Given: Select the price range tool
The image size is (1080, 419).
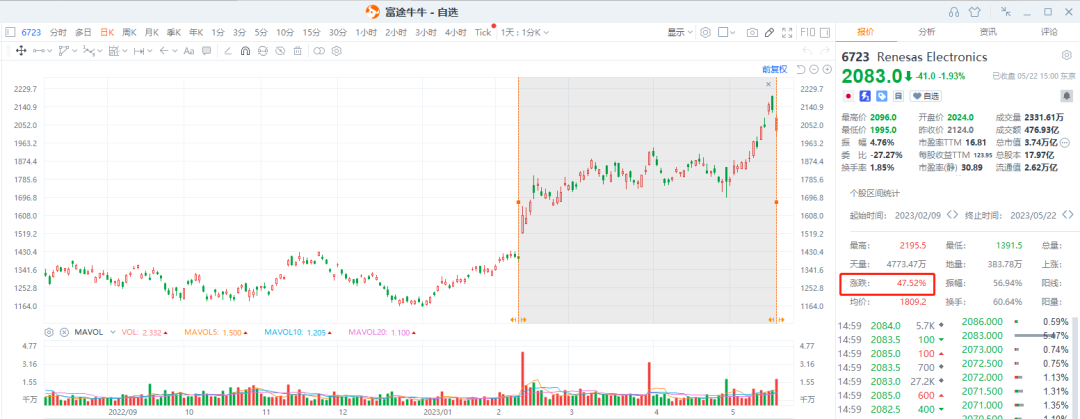Looking at the screenshot, I should point(138,50).
